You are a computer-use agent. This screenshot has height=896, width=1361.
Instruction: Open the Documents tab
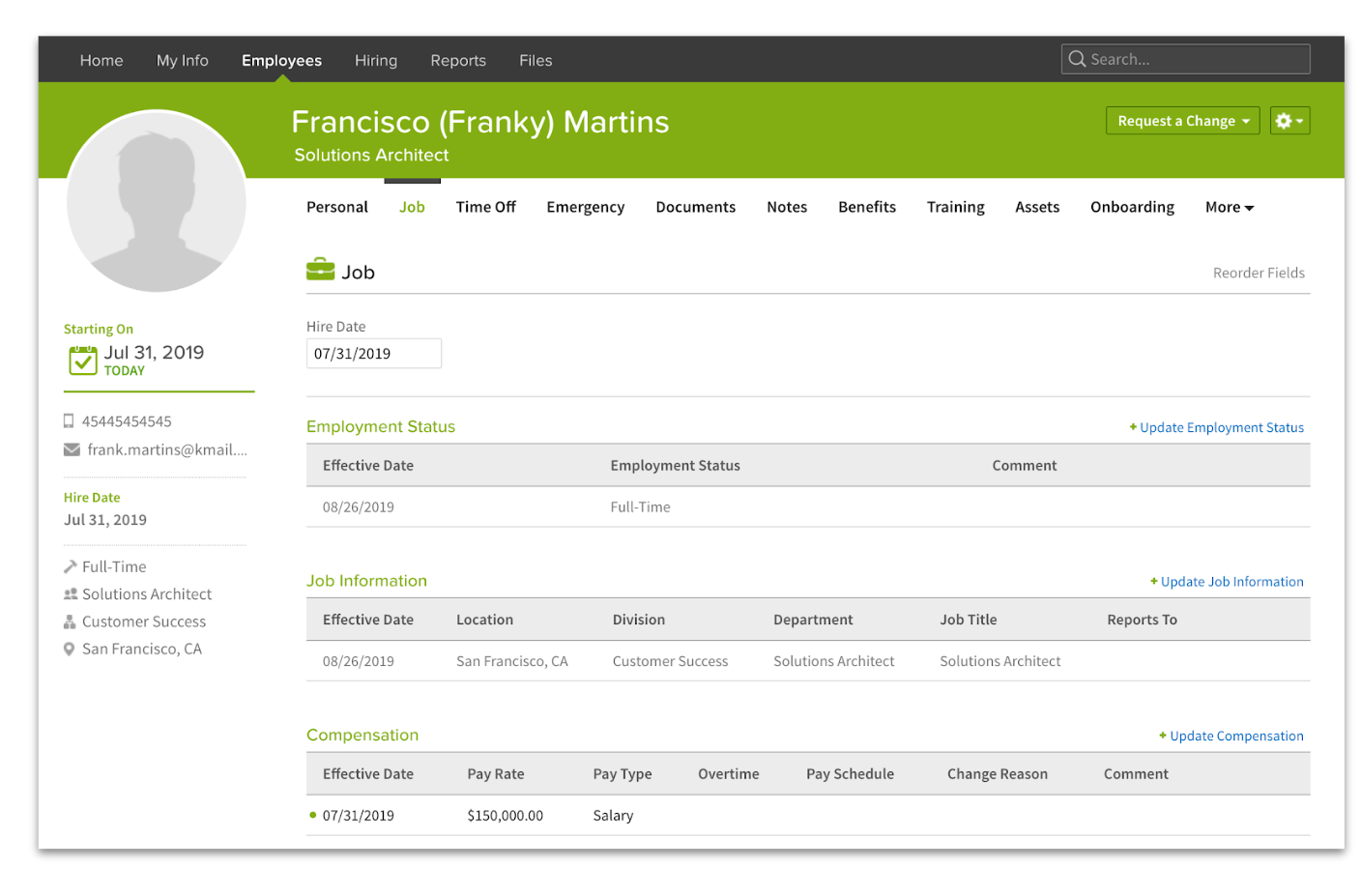pos(695,207)
